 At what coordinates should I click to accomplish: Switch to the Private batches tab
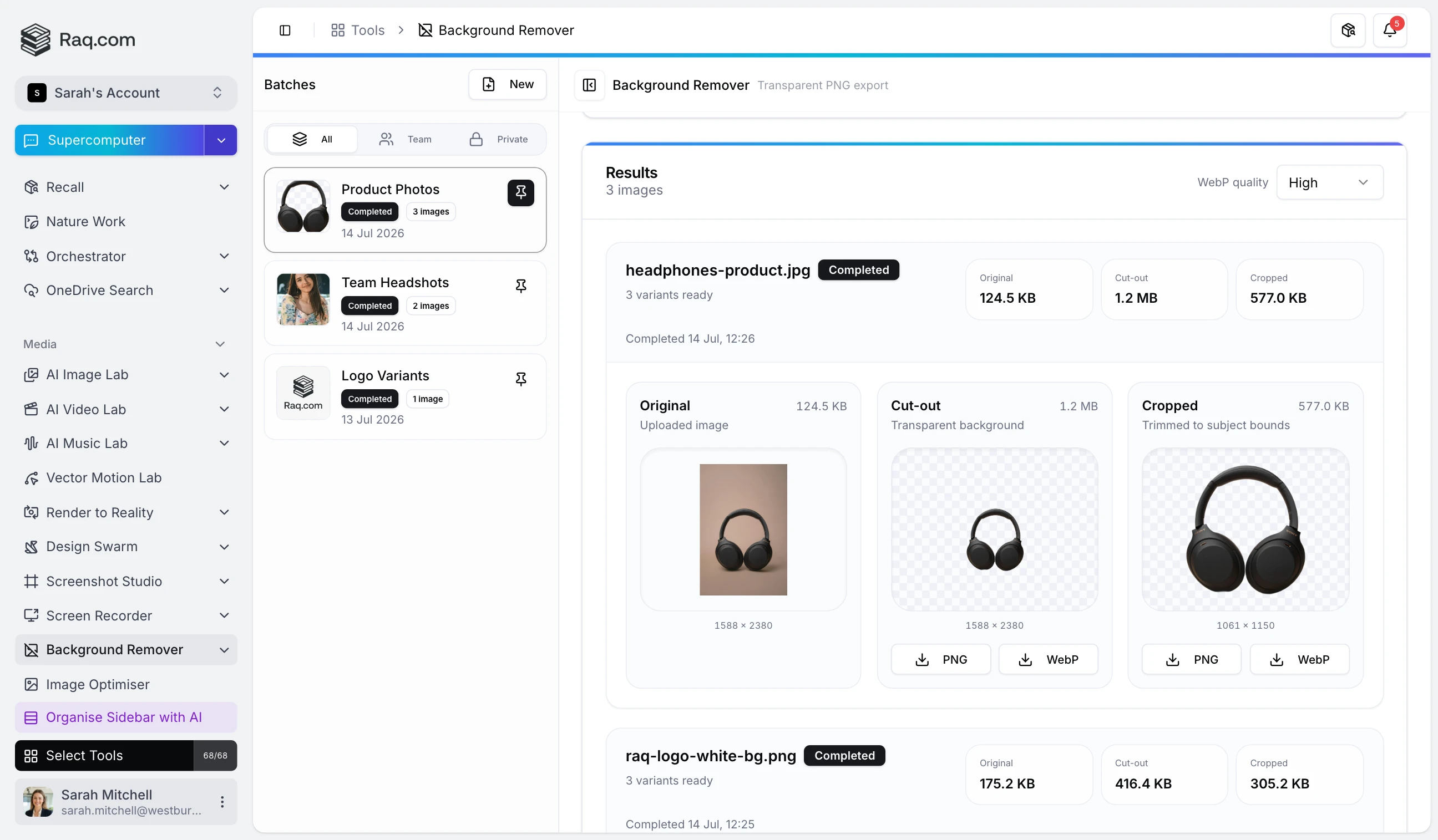tap(498, 139)
